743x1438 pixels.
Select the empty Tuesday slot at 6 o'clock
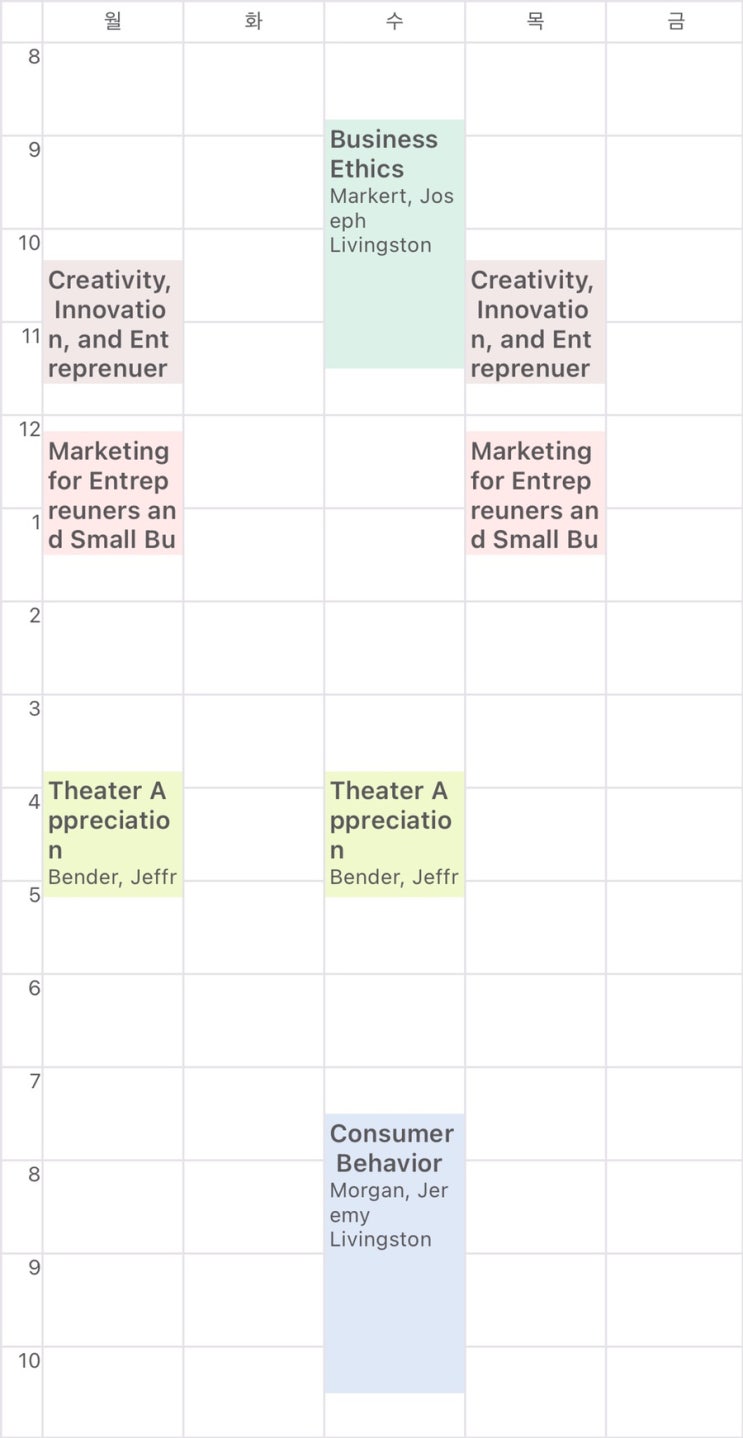(x=253, y=1020)
